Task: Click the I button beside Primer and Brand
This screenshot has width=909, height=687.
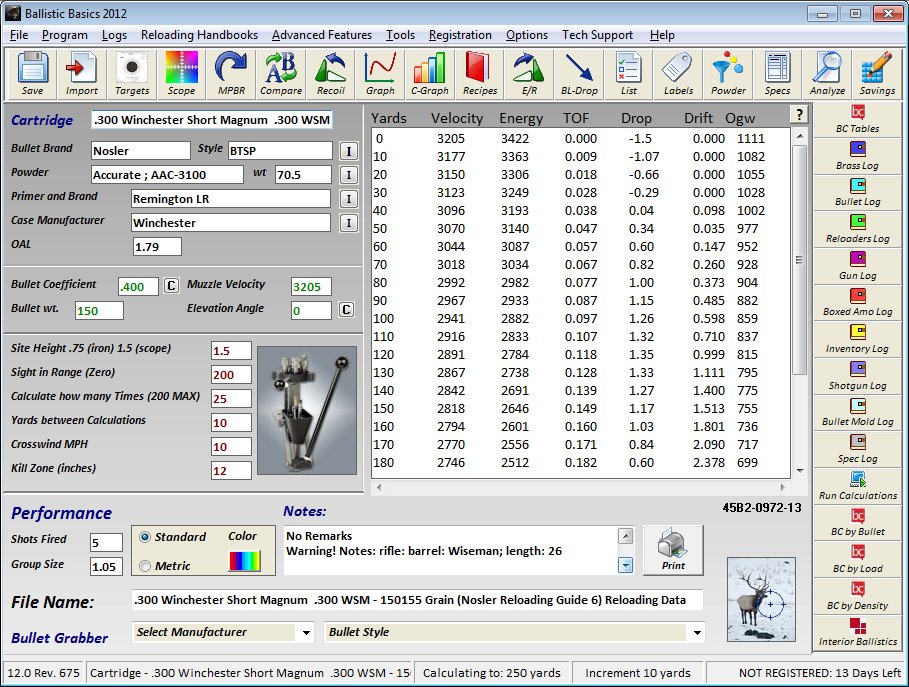Action: coord(348,199)
